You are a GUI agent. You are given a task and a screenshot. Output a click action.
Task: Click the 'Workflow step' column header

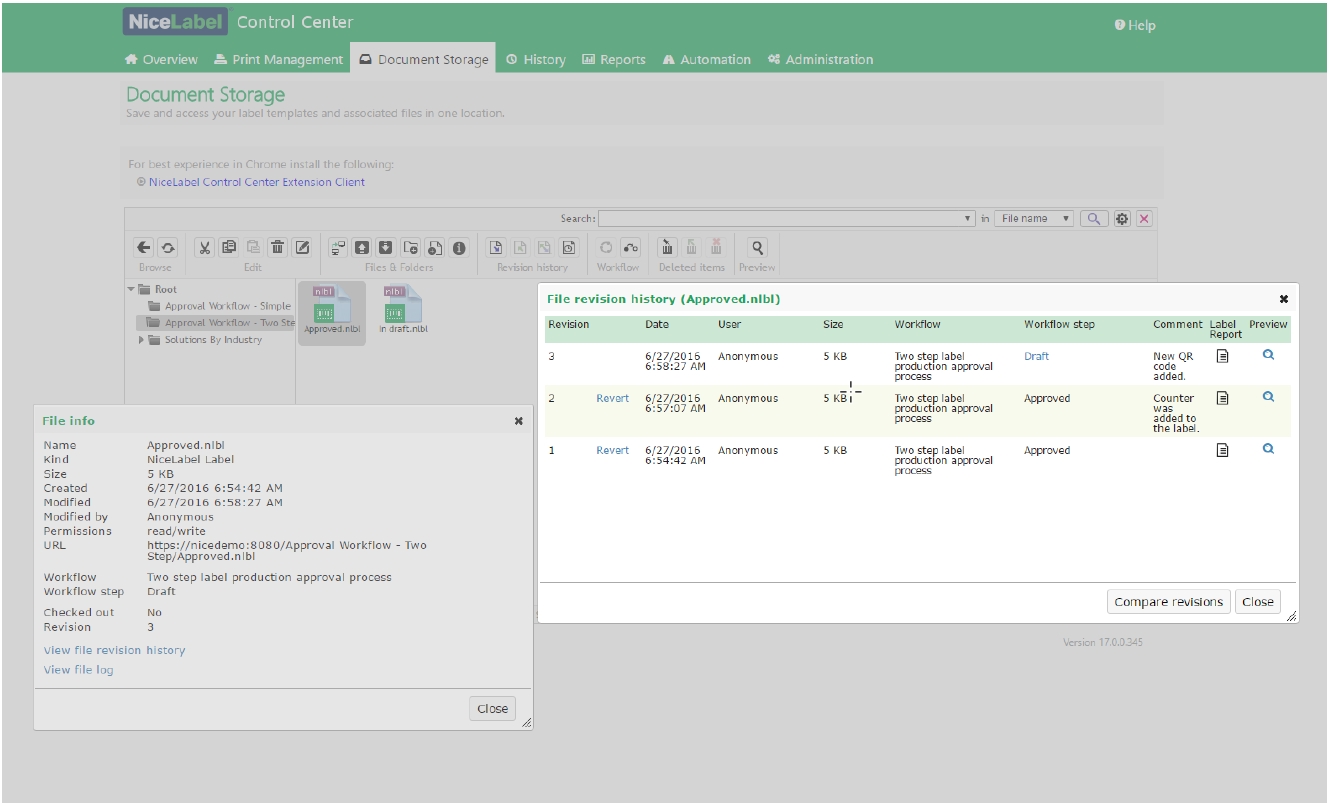coord(1059,325)
